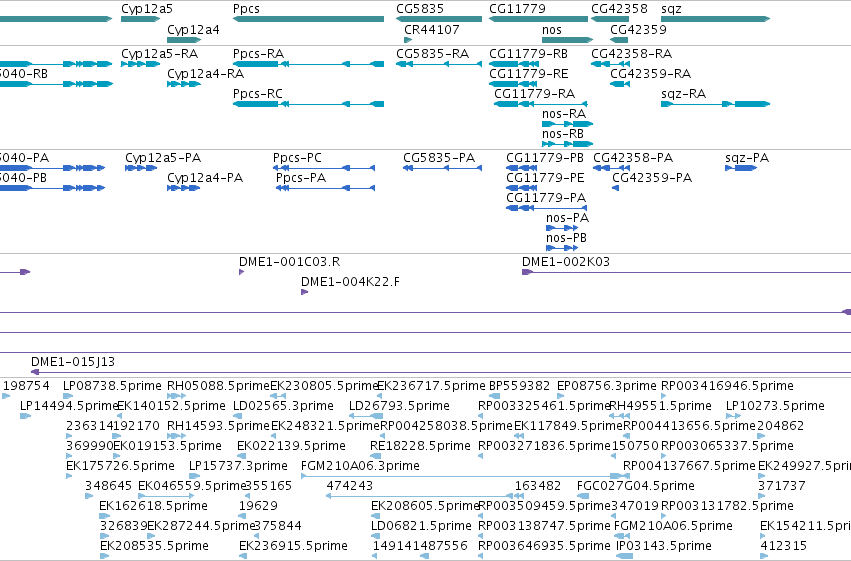Select the DME1-004K22.F BAC end
Image resolution: width=851 pixels, height=561 pixels.
click(x=304, y=292)
